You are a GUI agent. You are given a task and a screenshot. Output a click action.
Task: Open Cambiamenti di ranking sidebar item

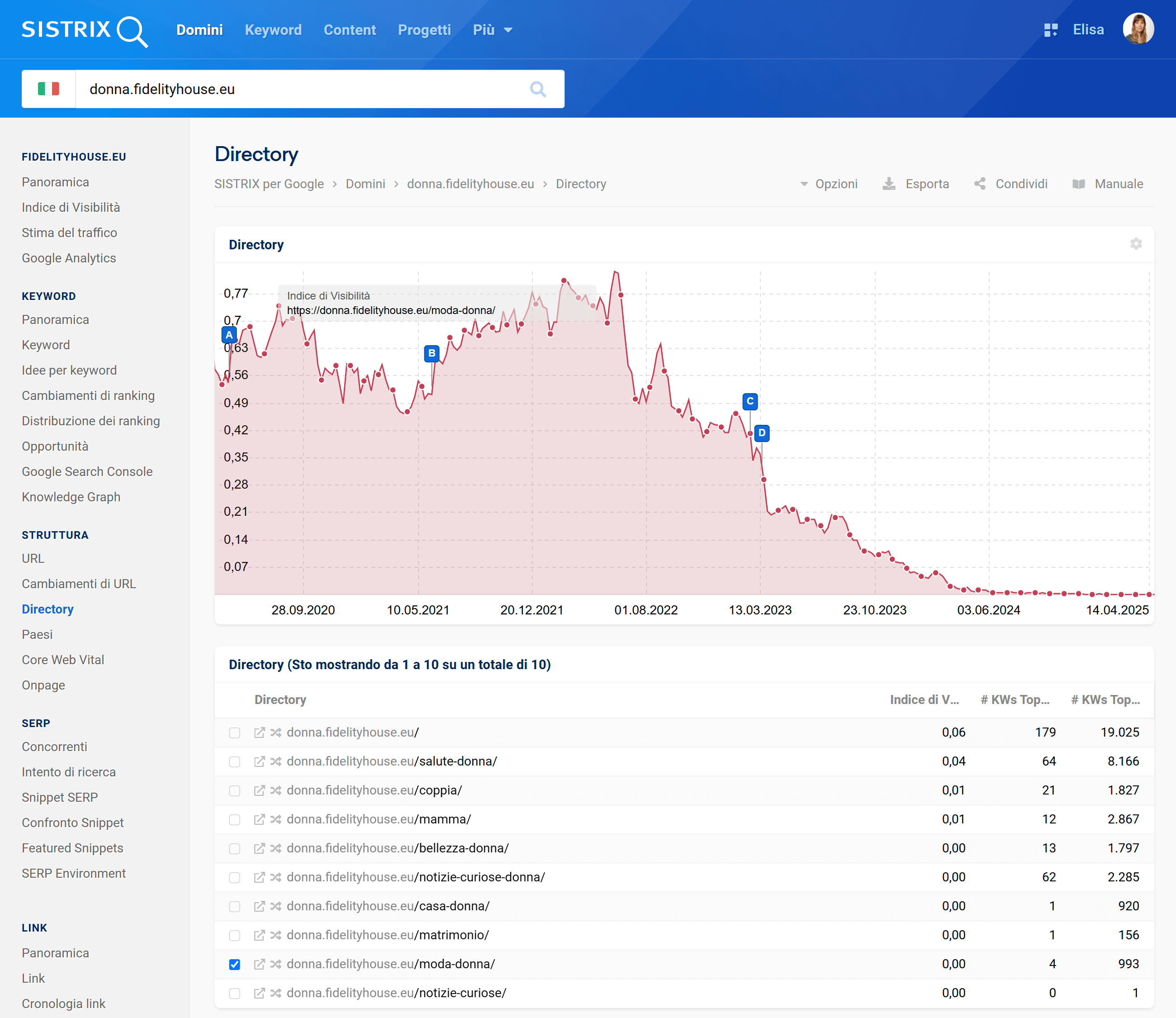pyautogui.click(x=88, y=395)
